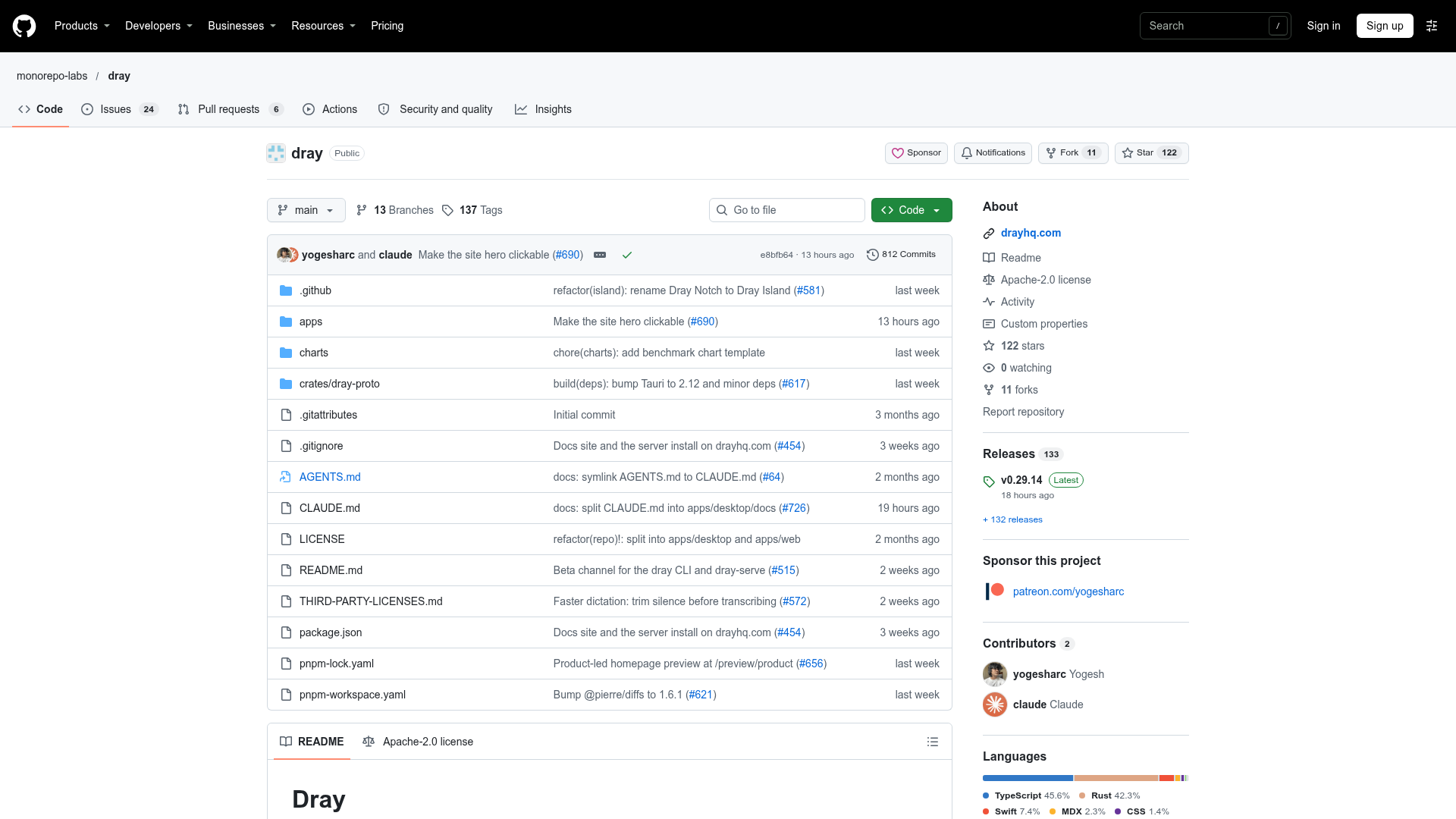Star the dray repository

click(1151, 153)
